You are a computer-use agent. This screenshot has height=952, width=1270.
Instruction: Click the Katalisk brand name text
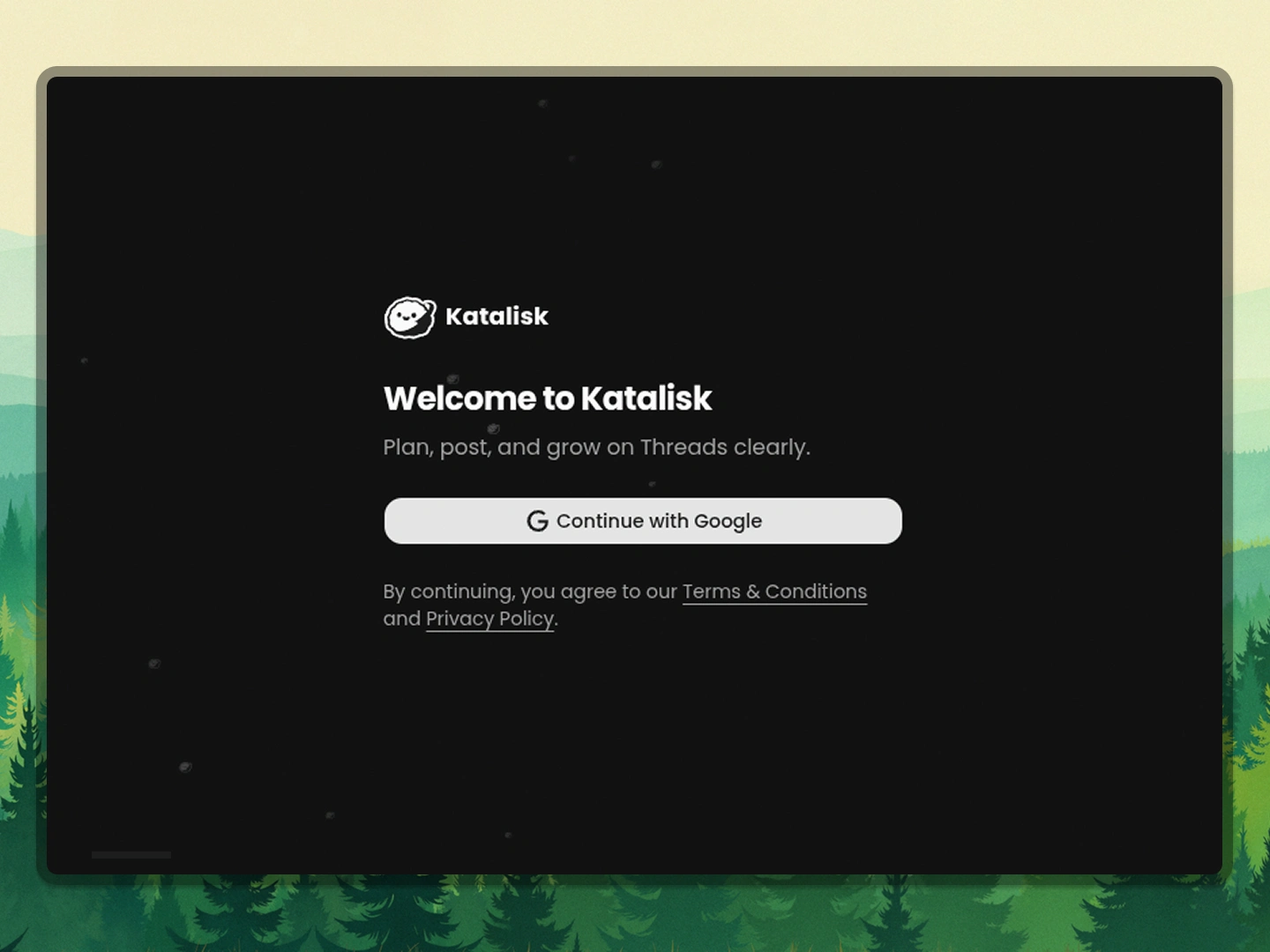pyautogui.click(x=497, y=316)
